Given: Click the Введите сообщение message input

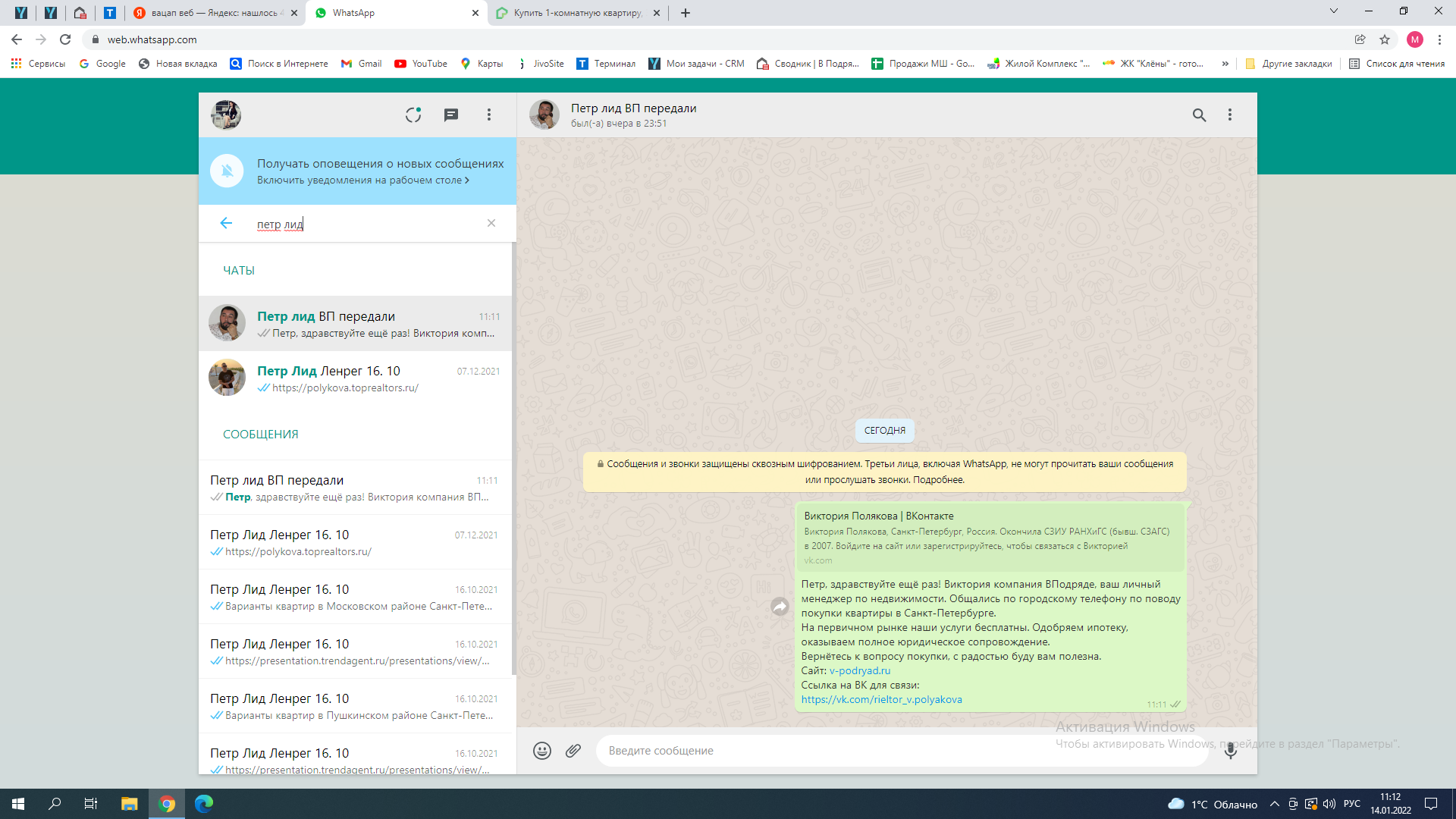Looking at the screenshot, I should click(x=902, y=751).
